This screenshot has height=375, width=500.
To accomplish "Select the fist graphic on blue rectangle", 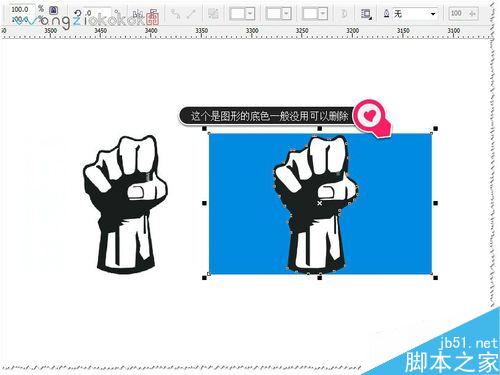I will click(315, 204).
